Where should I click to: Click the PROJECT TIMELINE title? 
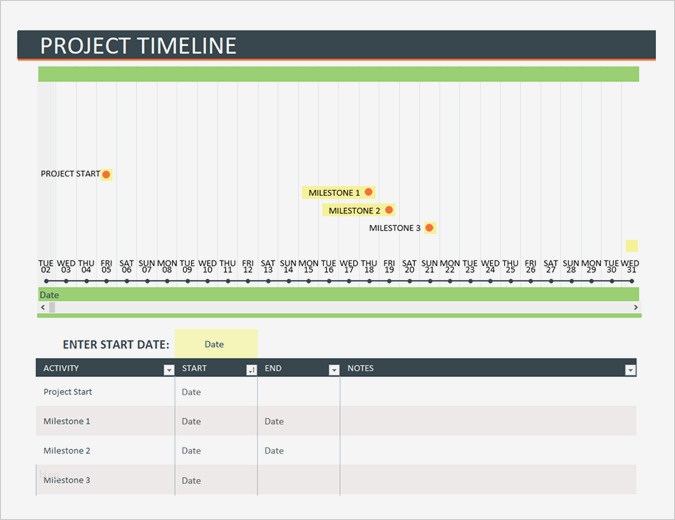[138, 45]
